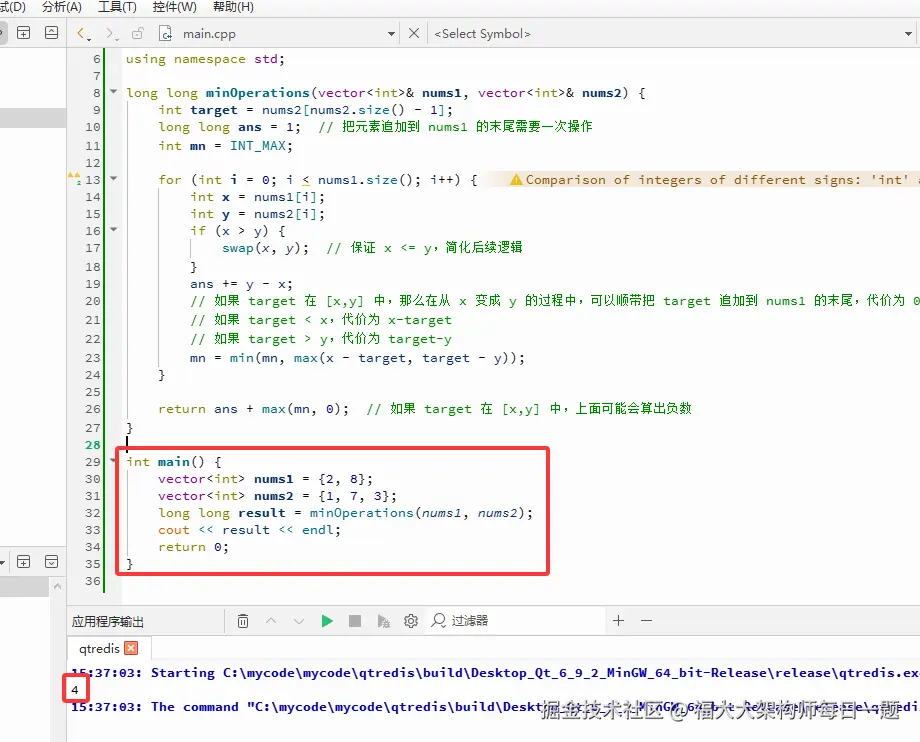Click the minOperations call on line 32
The height and width of the screenshot is (742, 920).
(421, 513)
